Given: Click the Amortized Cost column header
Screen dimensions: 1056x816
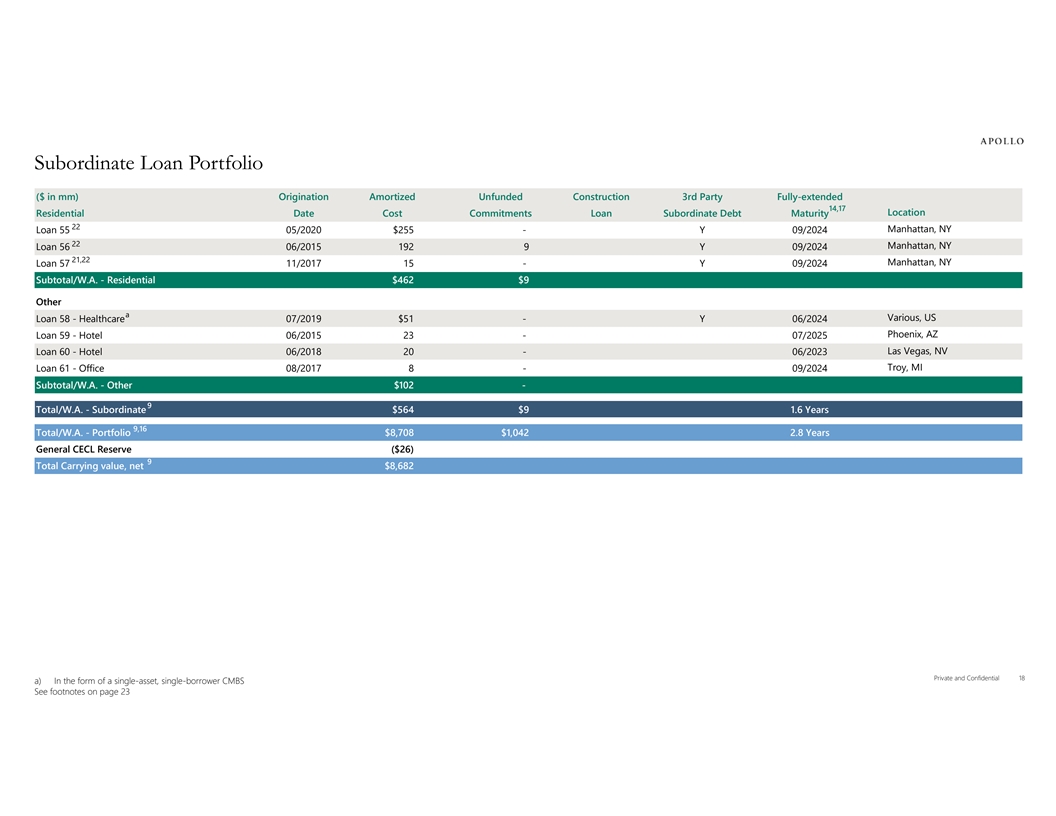Looking at the screenshot, I should [x=392, y=205].
